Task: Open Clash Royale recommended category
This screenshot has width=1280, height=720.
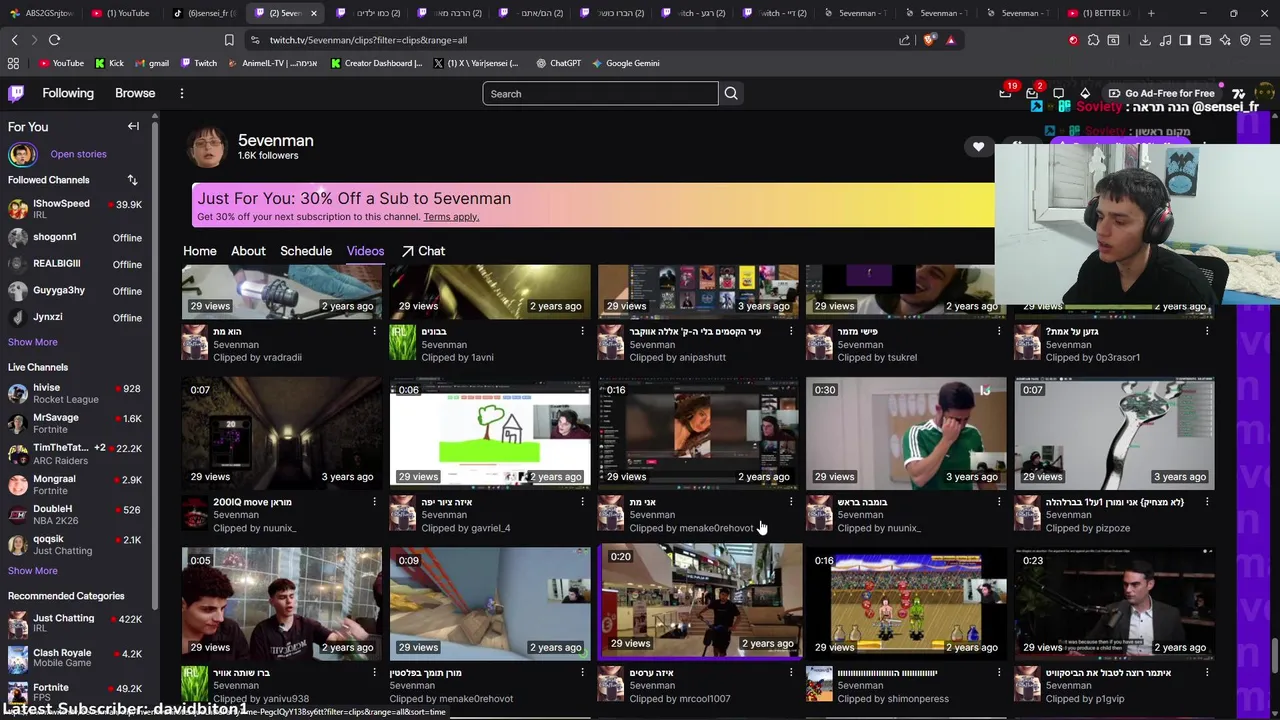Action: coord(75,656)
